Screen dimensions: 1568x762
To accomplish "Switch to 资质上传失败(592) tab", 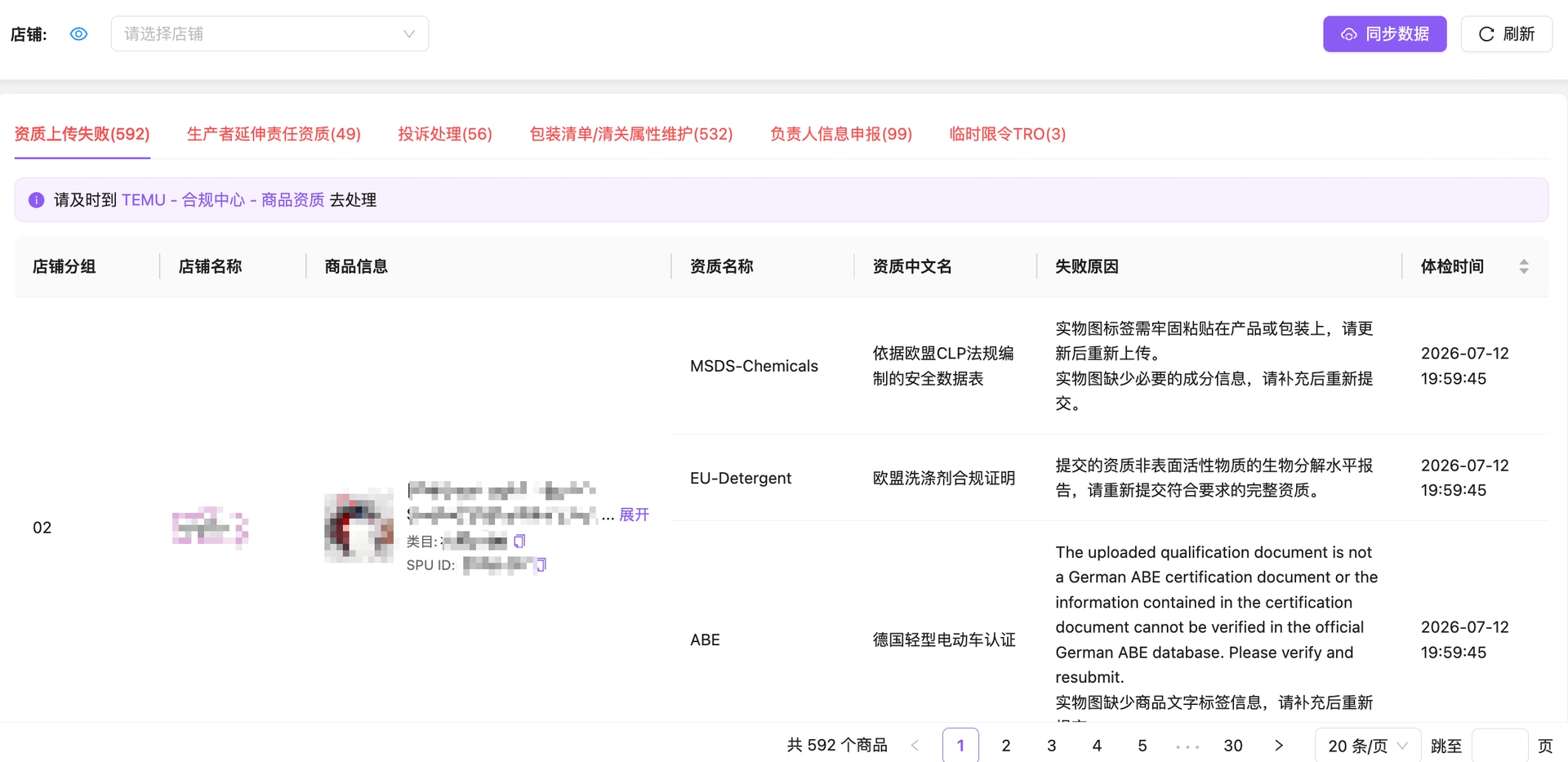I will point(82,134).
